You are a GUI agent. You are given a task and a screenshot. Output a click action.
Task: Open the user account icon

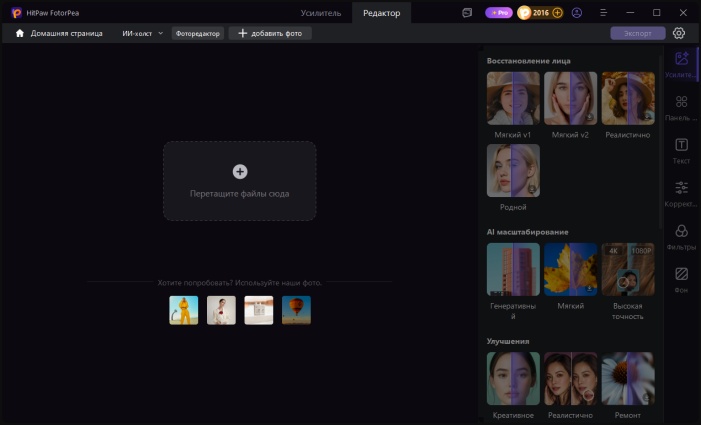(577, 13)
